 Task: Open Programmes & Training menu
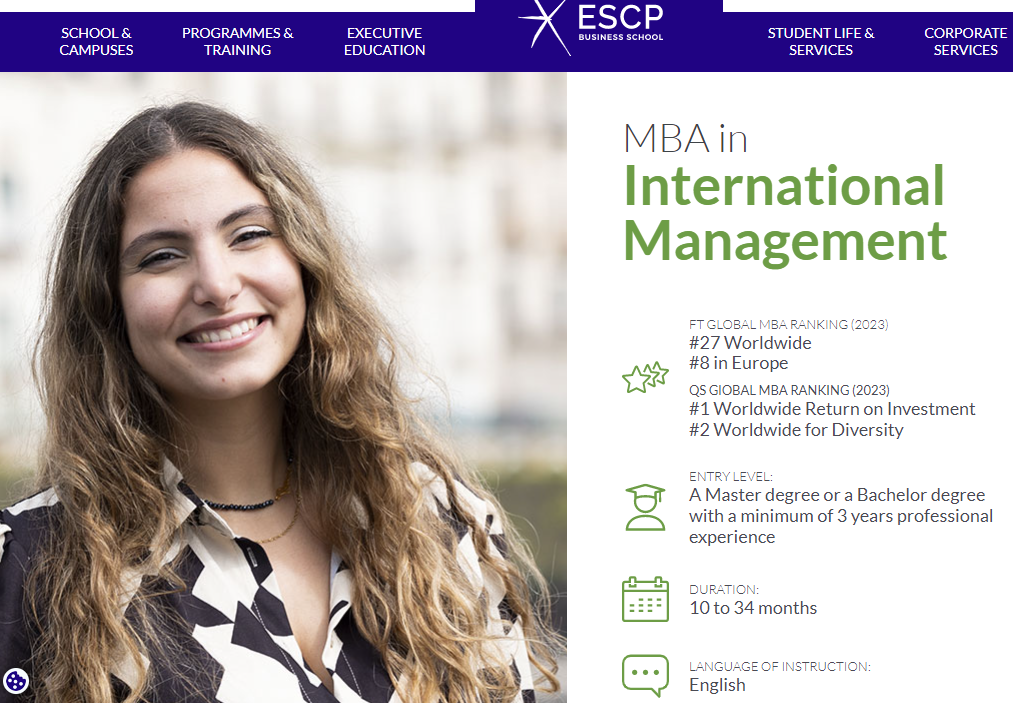tap(238, 41)
